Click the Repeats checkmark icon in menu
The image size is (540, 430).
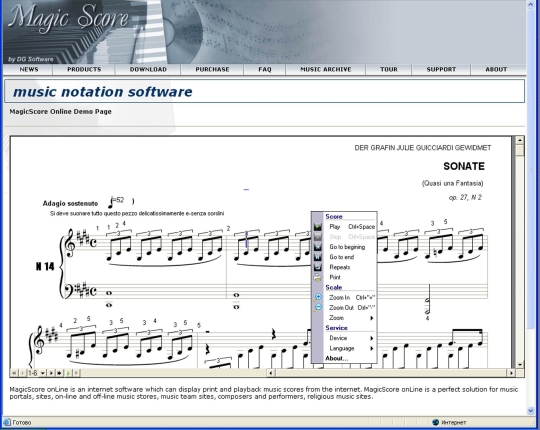[x=318, y=268]
